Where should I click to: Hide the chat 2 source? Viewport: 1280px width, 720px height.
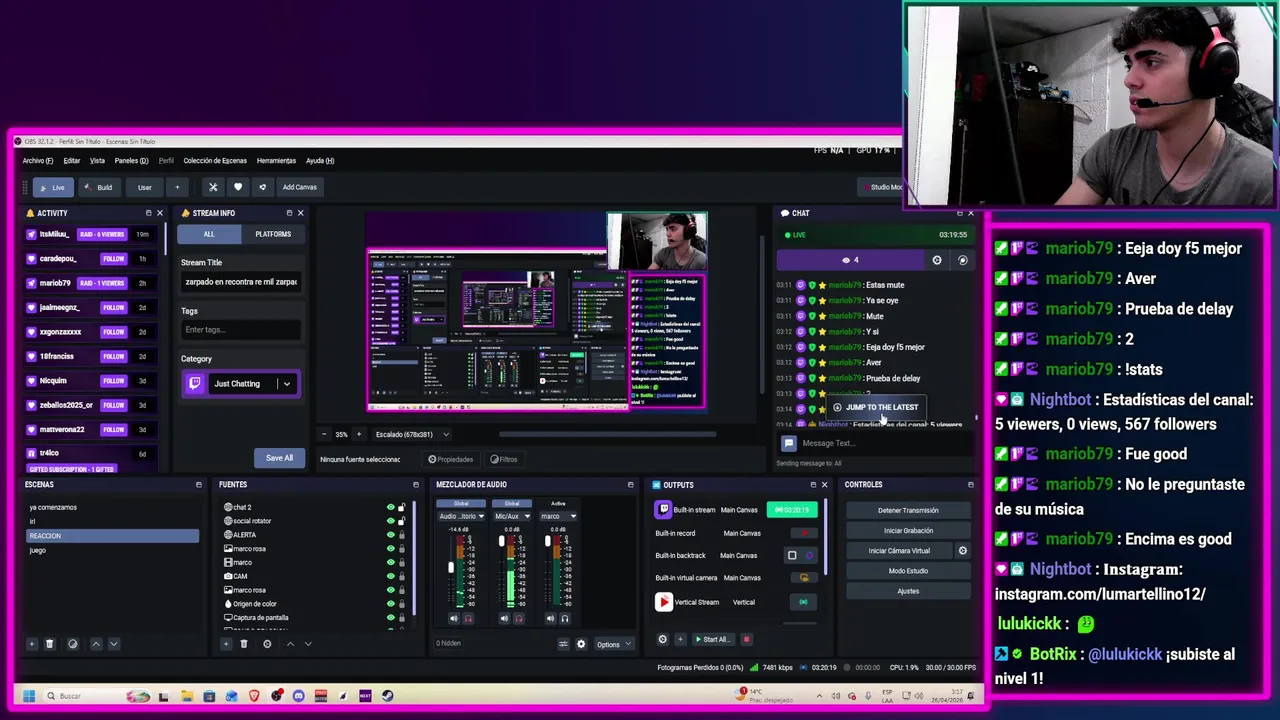click(x=390, y=507)
